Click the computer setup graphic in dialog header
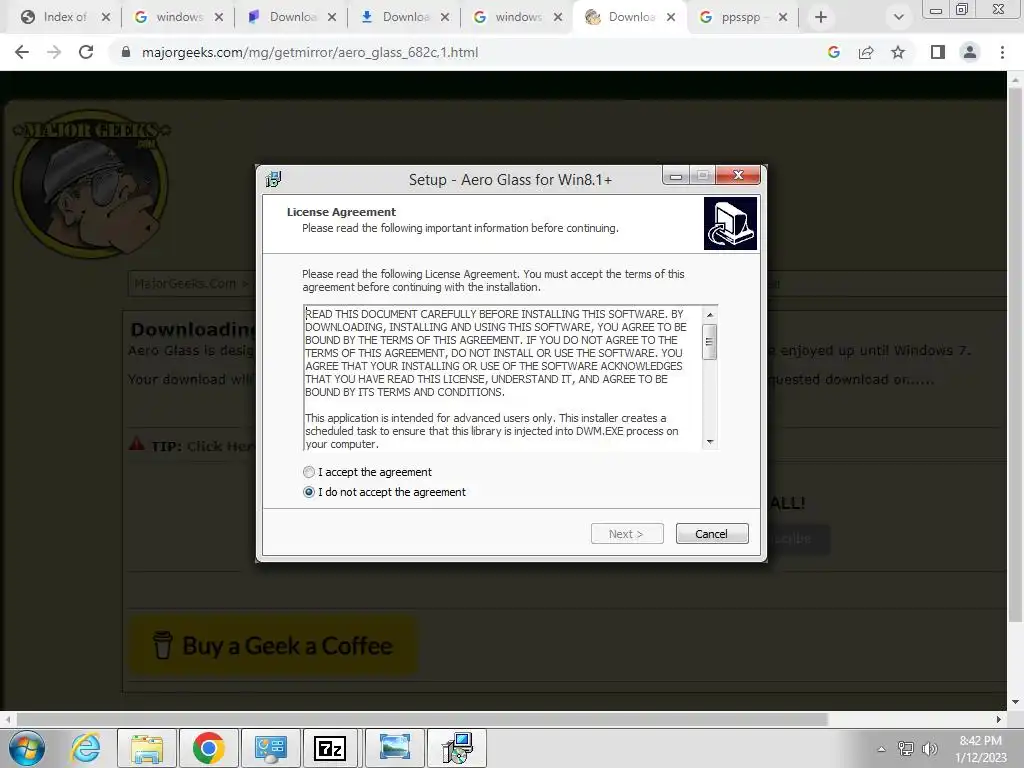 pyautogui.click(x=730, y=223)
